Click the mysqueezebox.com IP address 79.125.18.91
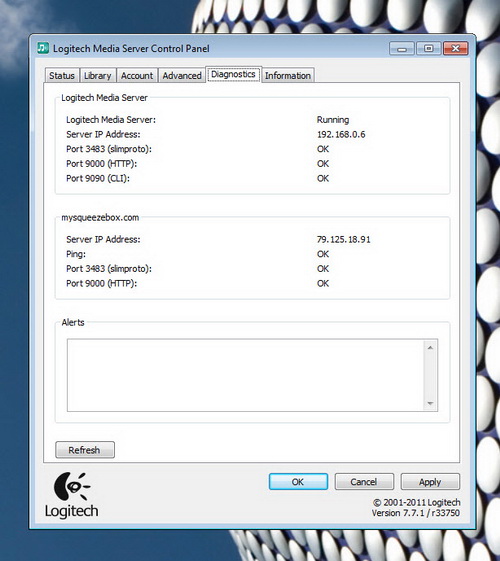This screenshot has height=561, width=500. (344, 239)
